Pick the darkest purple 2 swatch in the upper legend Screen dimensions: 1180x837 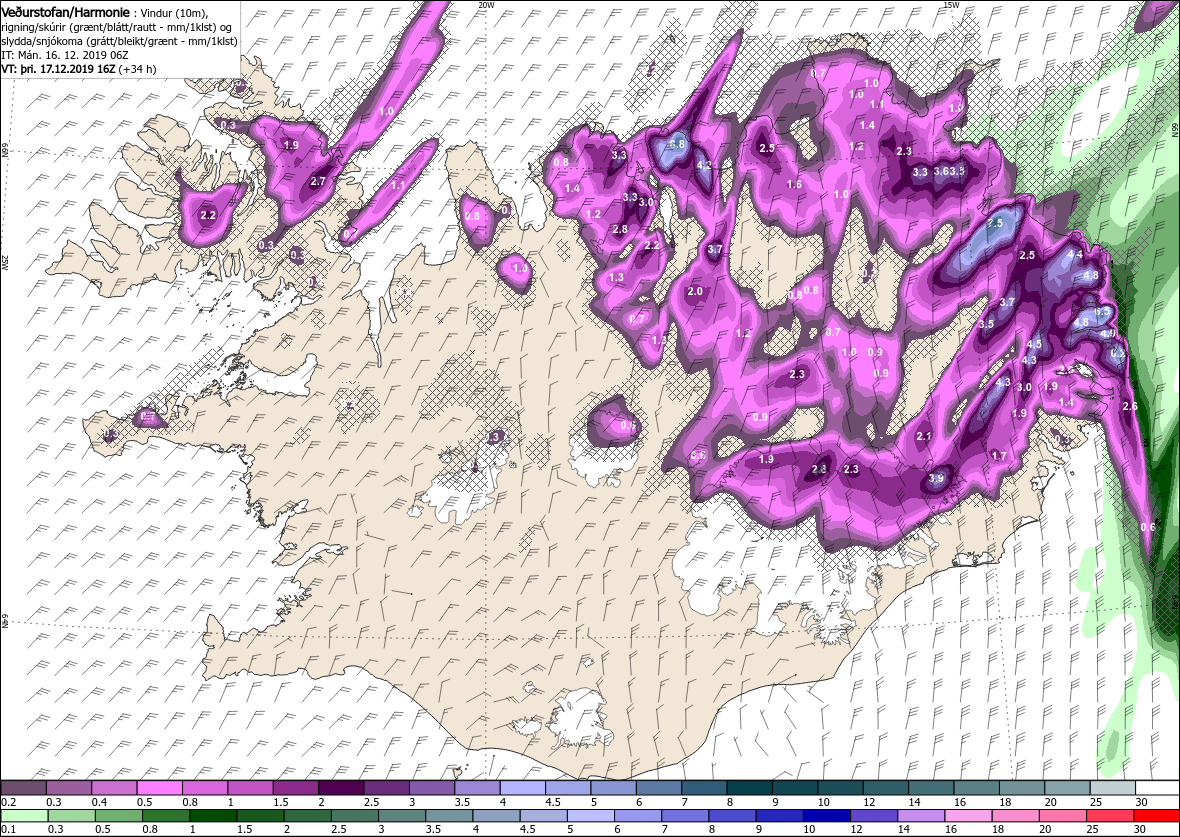click(x=340, y=788)
